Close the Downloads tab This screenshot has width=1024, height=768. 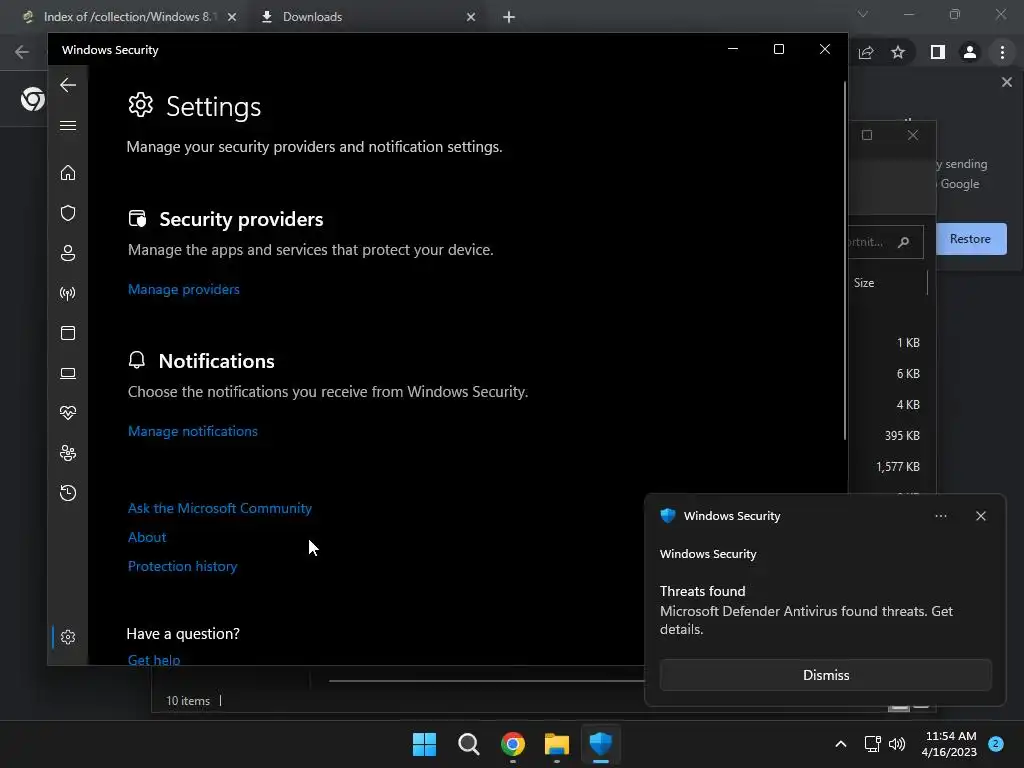pos(471,17)
